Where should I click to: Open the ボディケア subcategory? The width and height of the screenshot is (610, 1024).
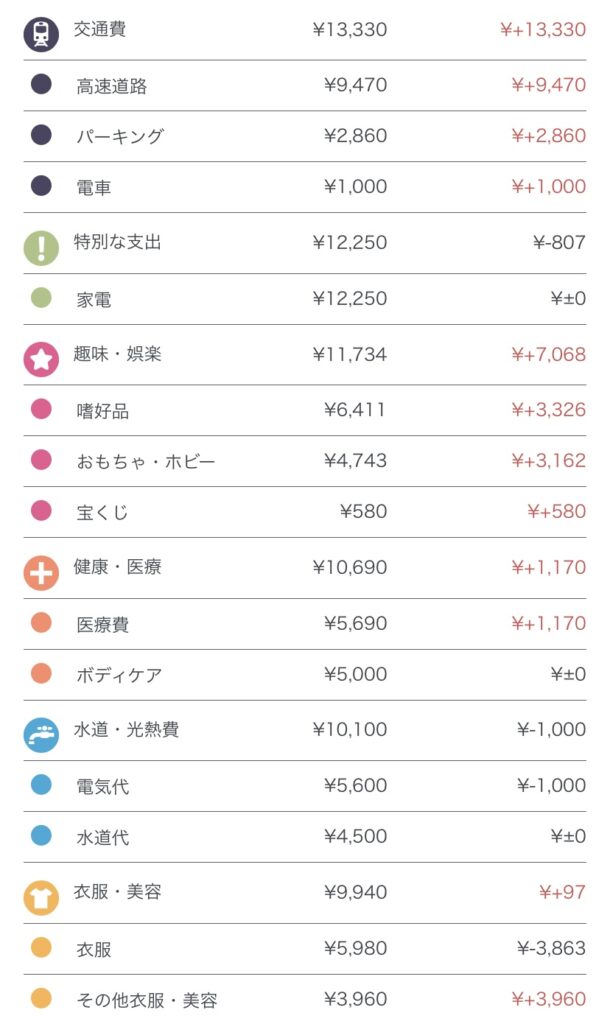[119, 676]
